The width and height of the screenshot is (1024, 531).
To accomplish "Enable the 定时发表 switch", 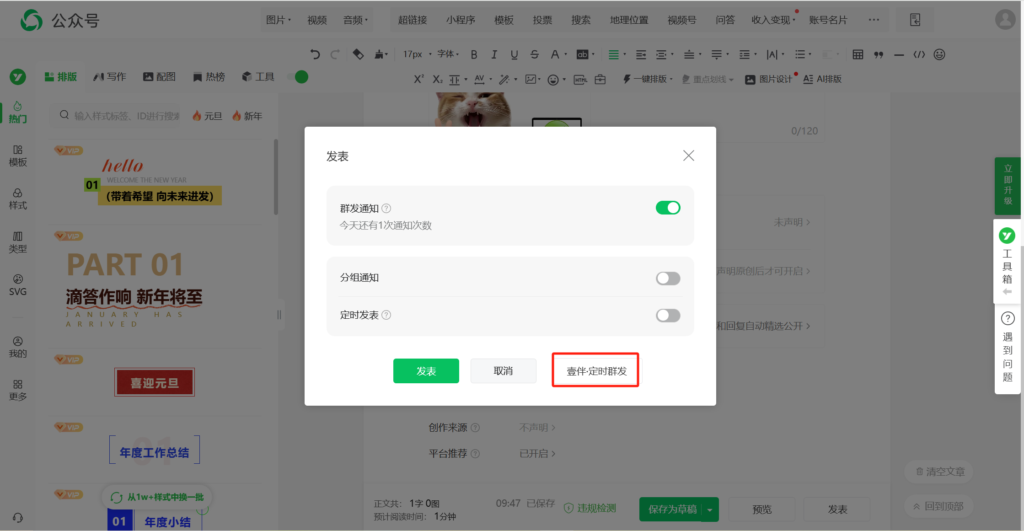I will (x=668, y=315).
